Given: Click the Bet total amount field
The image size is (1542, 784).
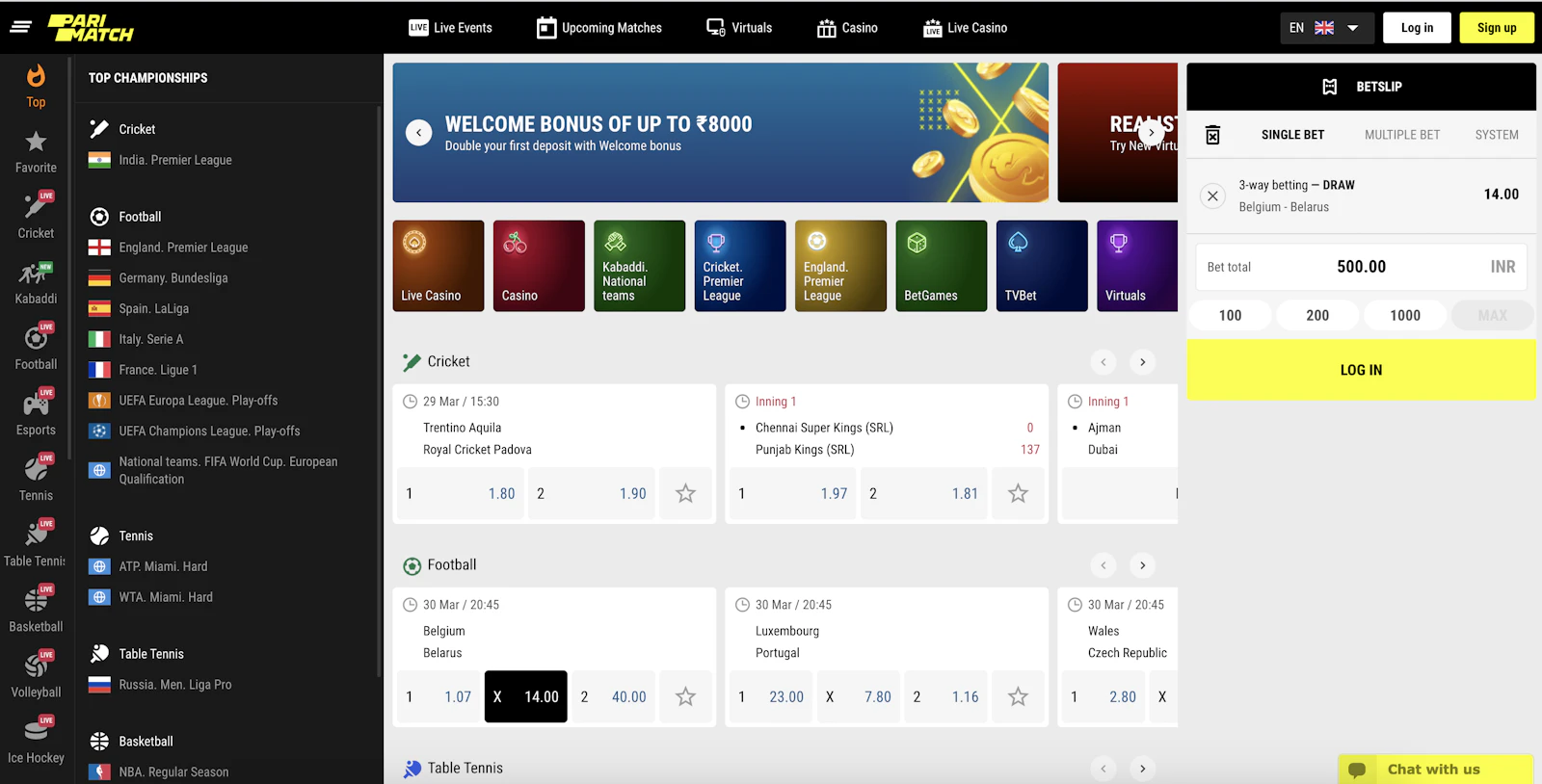Looking at the screenshot, I should pos(1361,267).
